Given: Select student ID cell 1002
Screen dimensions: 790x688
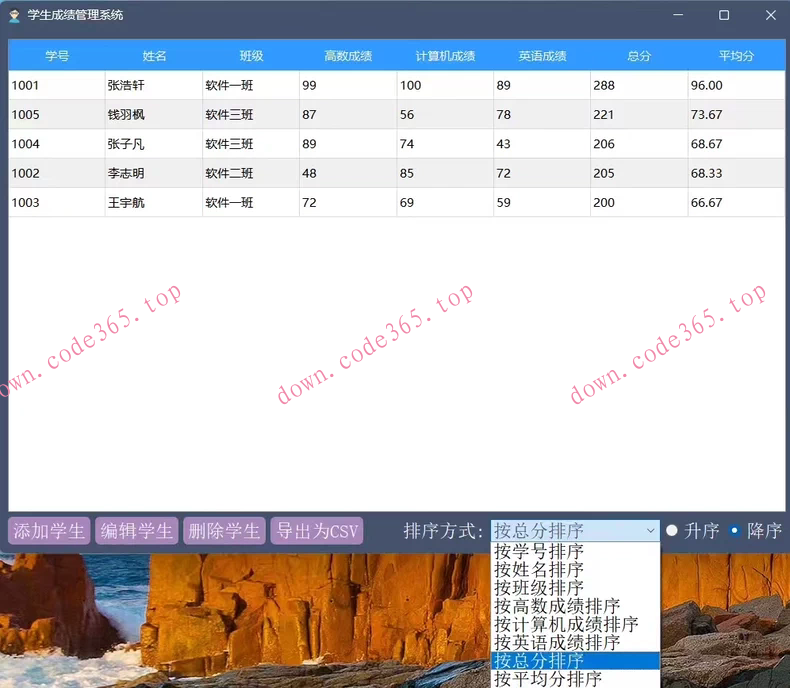Looking at the screenshot, I should 57,173.
